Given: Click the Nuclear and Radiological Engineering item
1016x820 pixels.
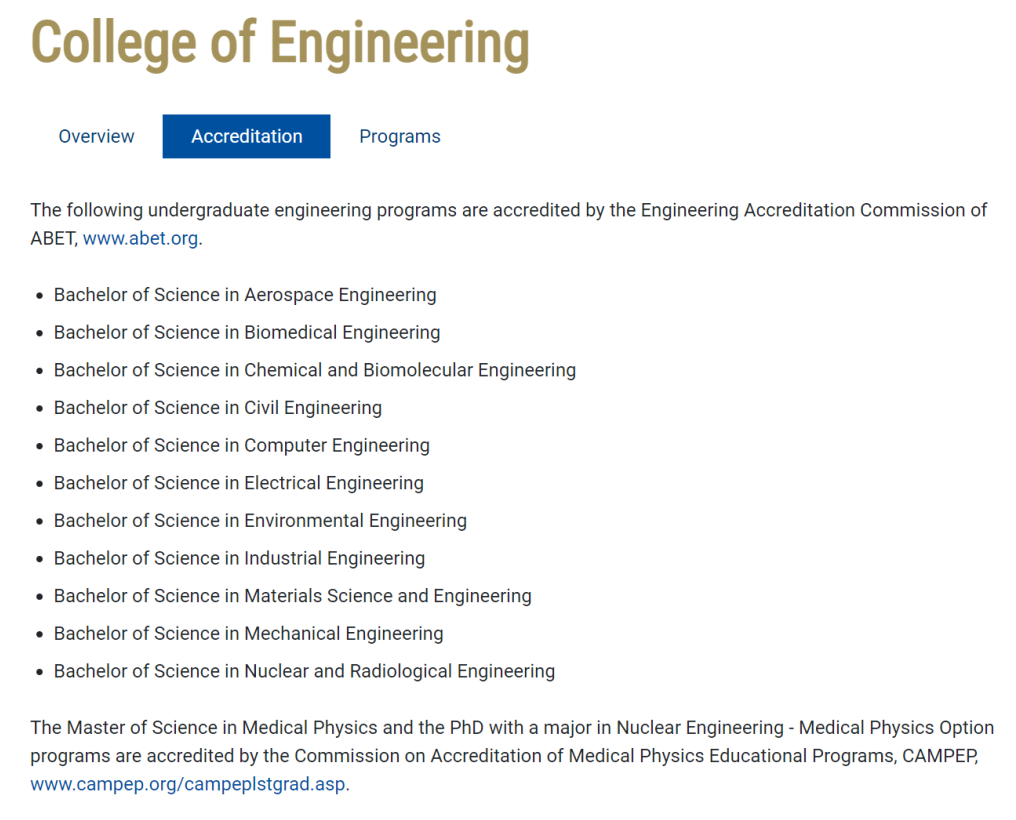Looking at the screenshot, I should pos(304,672).
